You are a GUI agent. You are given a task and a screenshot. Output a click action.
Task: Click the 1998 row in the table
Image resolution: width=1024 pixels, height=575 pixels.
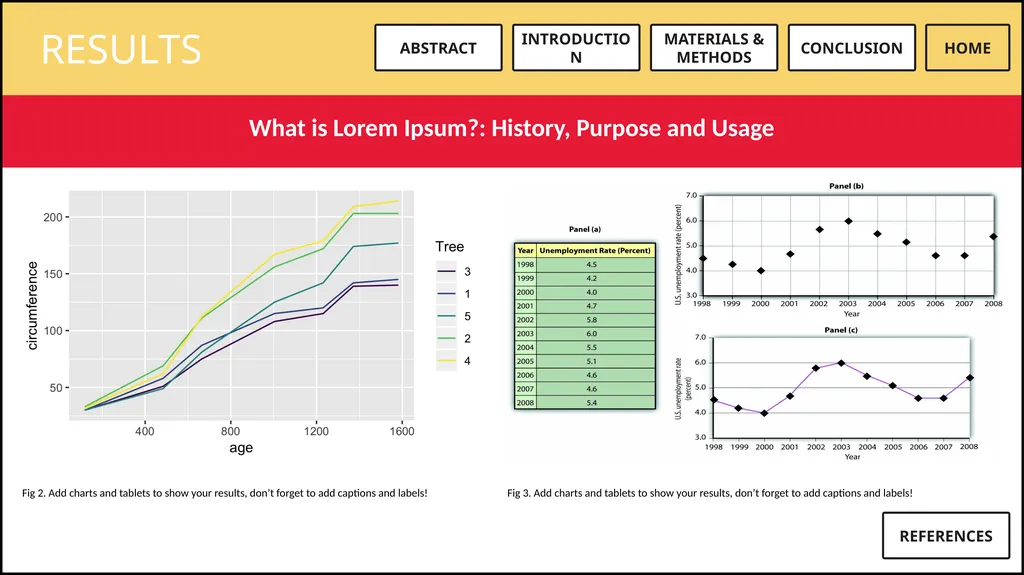(x=584, y=265)
